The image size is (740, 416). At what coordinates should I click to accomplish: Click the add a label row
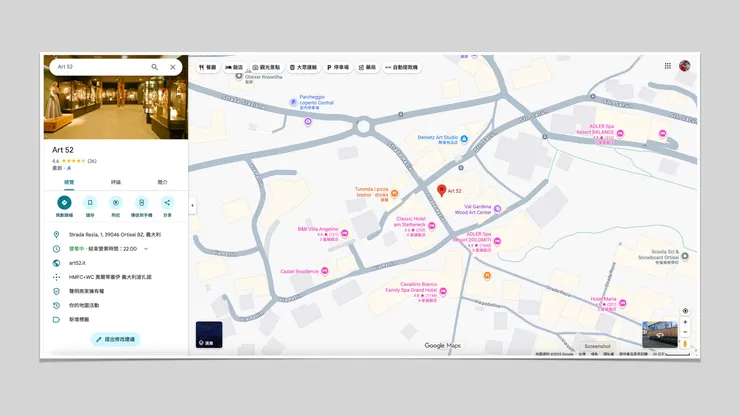tap(116, 320)
